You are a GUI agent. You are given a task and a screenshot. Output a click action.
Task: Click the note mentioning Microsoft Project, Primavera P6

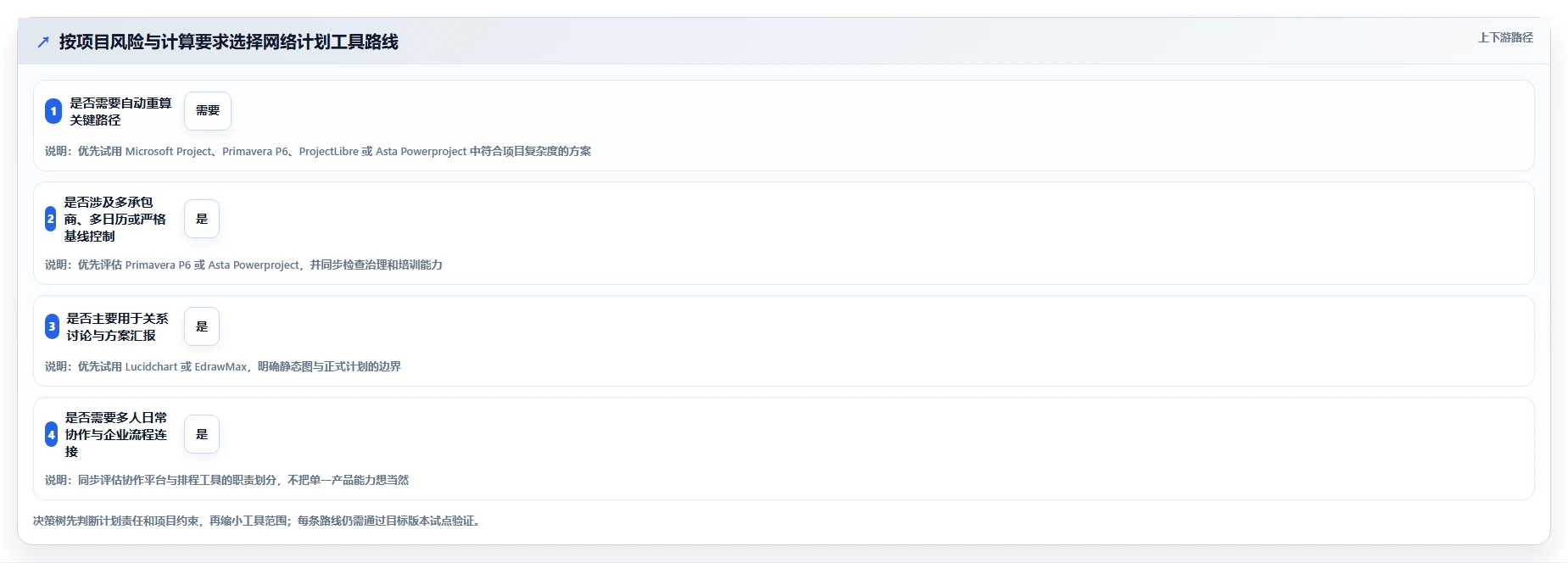coord(318,151)
